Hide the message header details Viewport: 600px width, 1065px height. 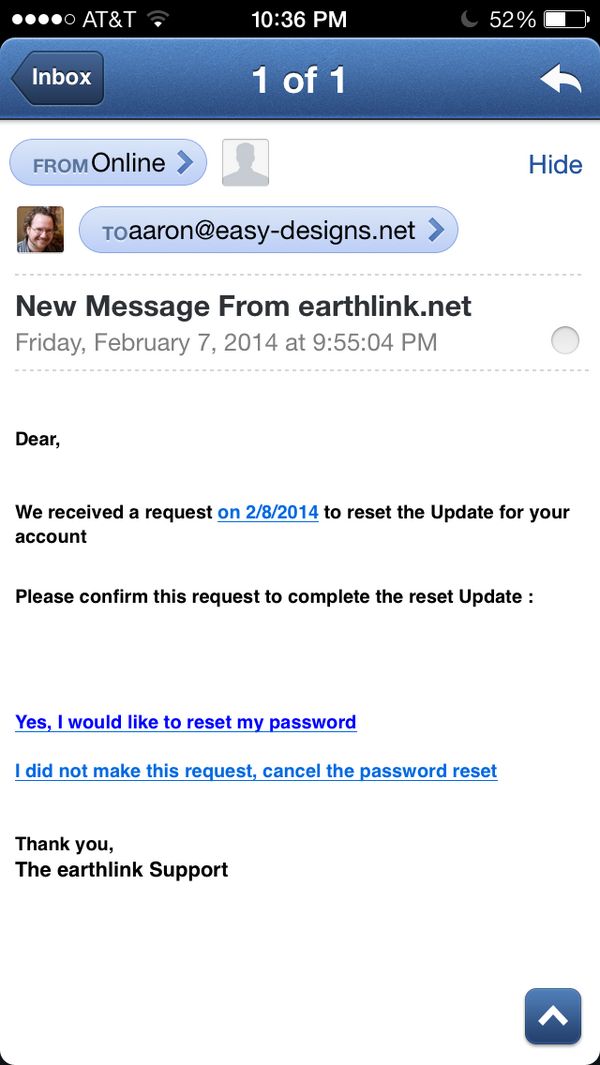click(x=555, y=165)
